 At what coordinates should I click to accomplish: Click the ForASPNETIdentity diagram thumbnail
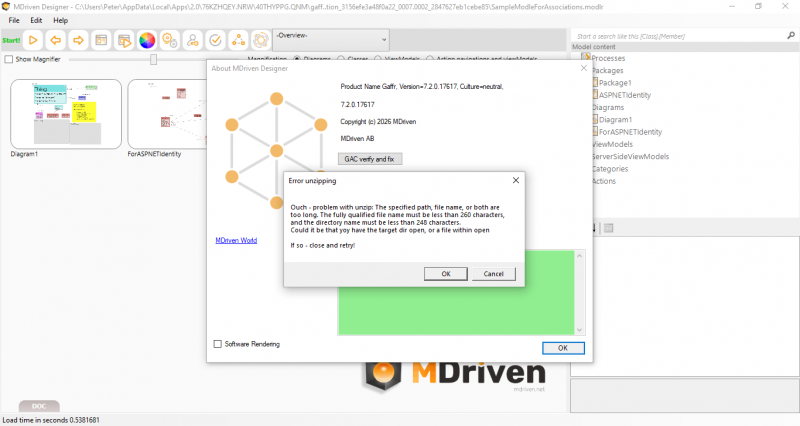167,114
